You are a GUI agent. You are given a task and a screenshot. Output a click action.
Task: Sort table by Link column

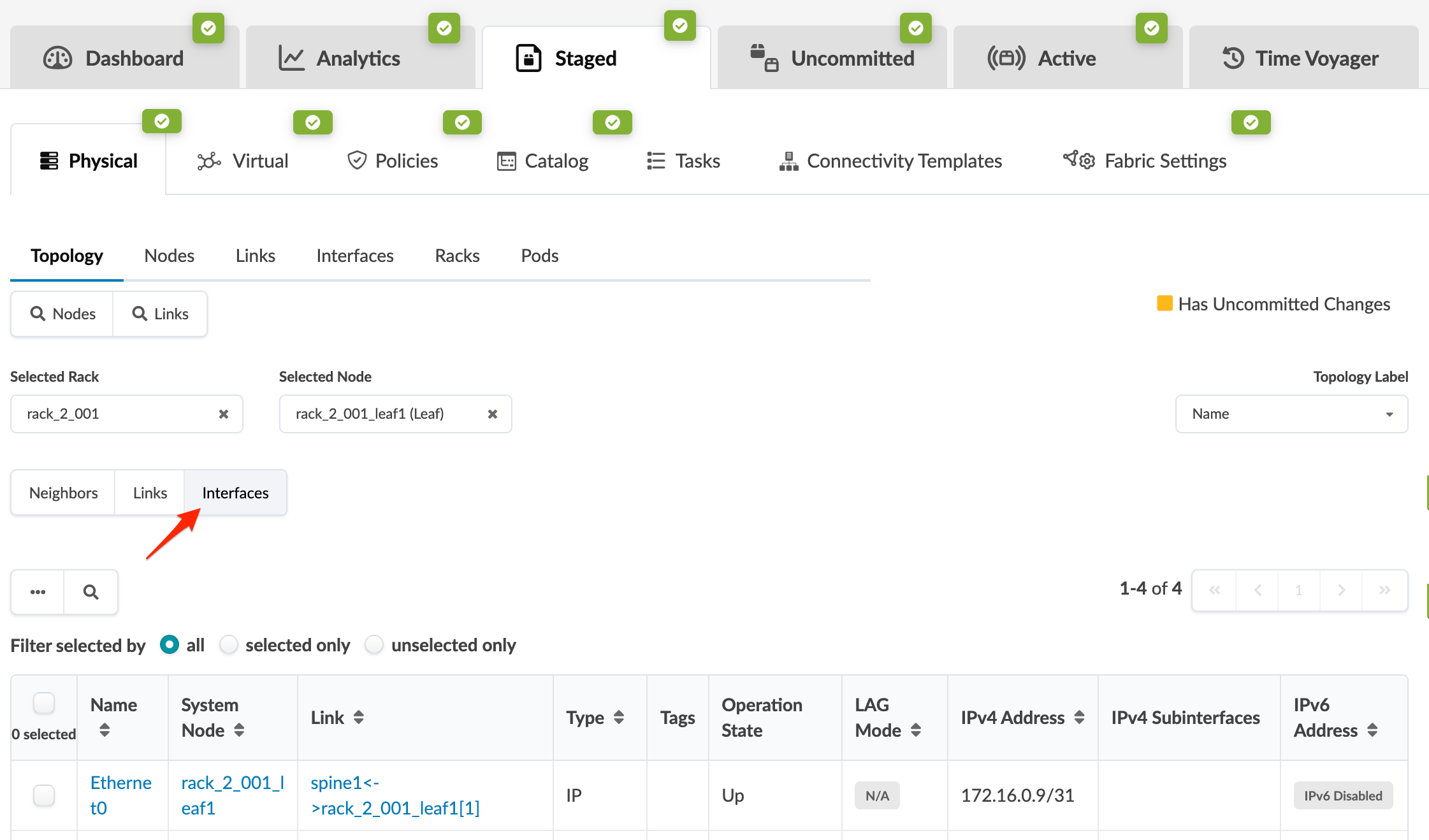(x=358, y=717)
